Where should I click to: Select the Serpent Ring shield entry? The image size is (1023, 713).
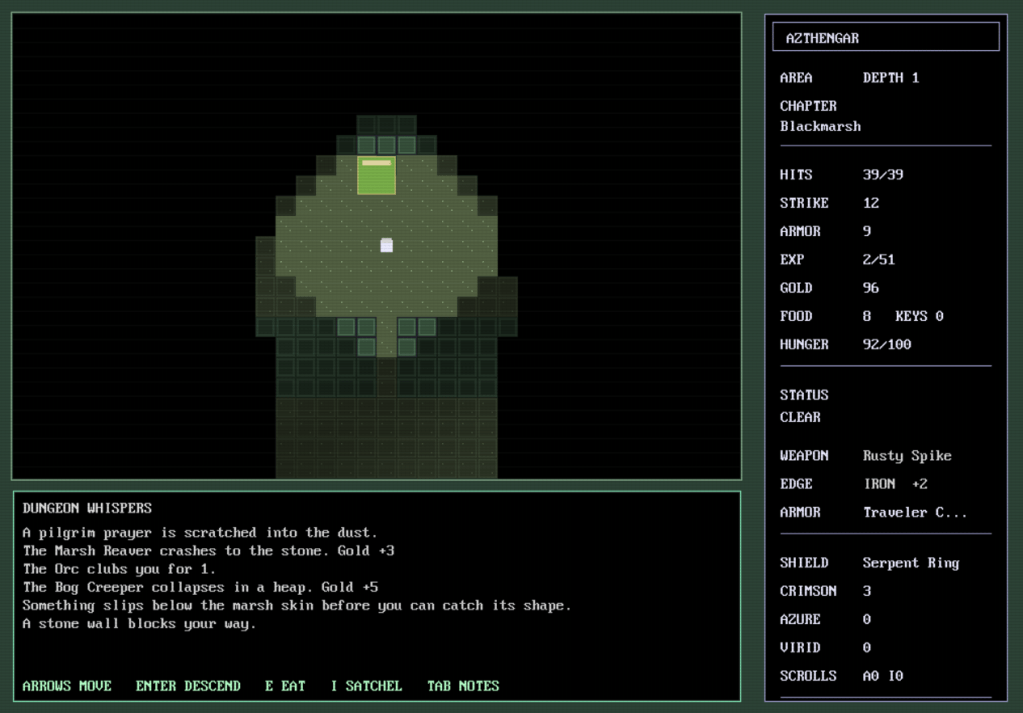[x=910, y=563]
